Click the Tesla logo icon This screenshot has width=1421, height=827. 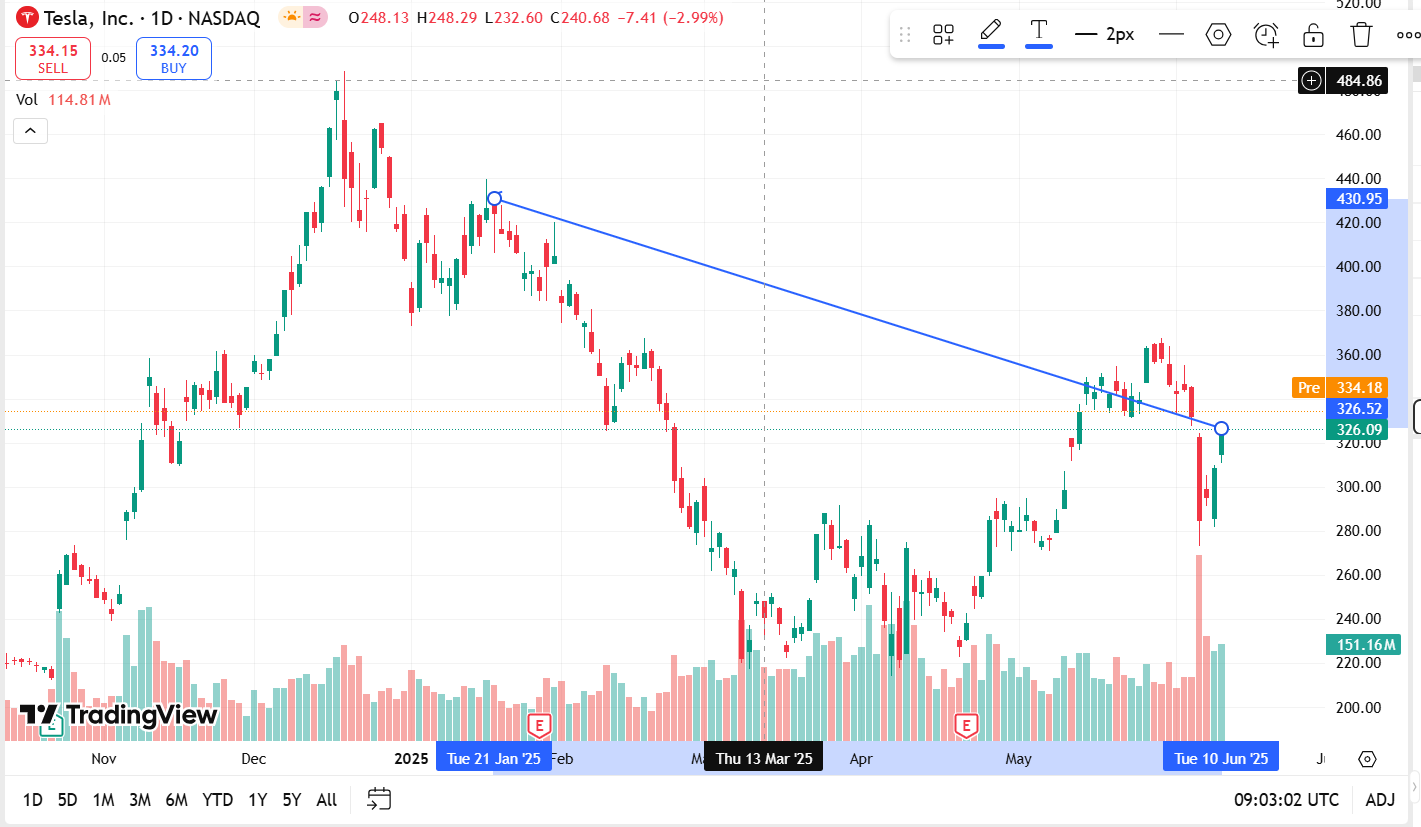tap(28, 18)
